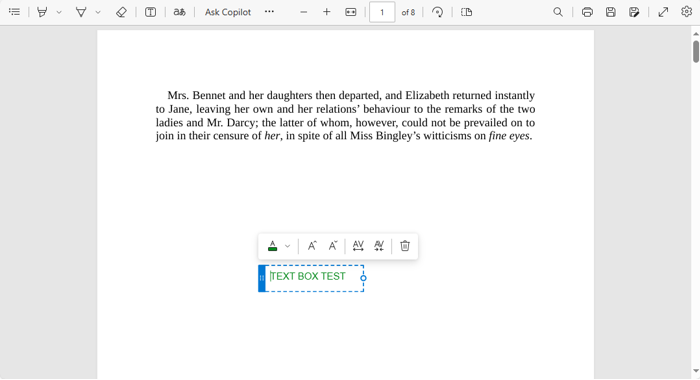Click the scrollbar down arrow
Screen dimensions: 700x380
pyautogui.click(x=696, y=371)
